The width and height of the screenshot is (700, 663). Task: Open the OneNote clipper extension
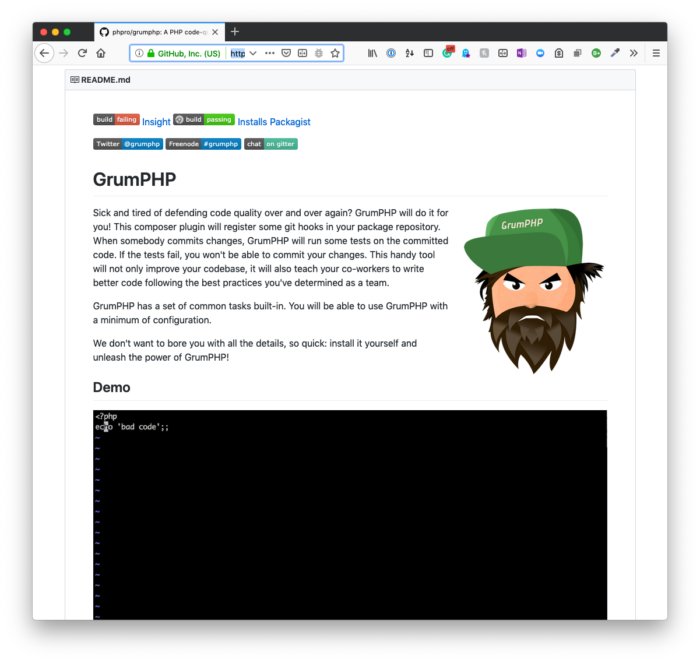coord(521,53)
